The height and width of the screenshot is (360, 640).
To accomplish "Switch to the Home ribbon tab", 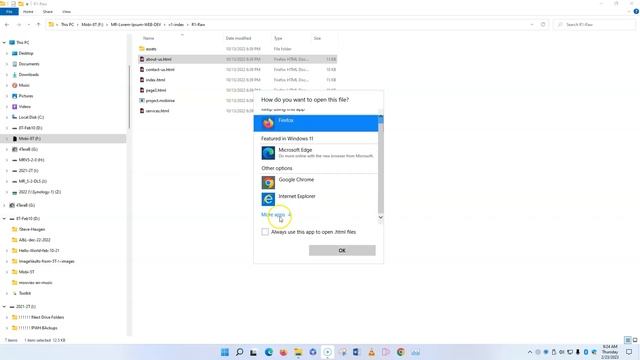I will tap(28, 11).
